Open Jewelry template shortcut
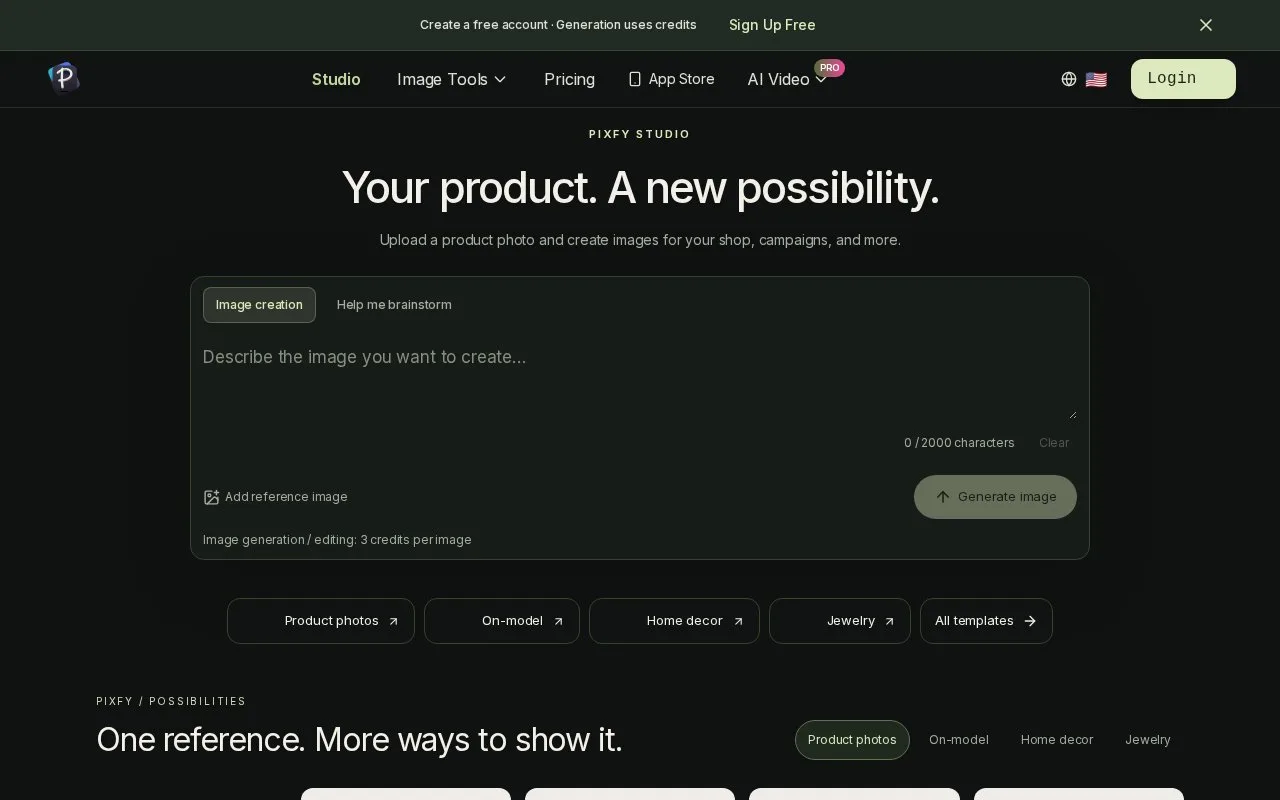This screenshot has width=1280, height=800. click(x=840, y=621)
